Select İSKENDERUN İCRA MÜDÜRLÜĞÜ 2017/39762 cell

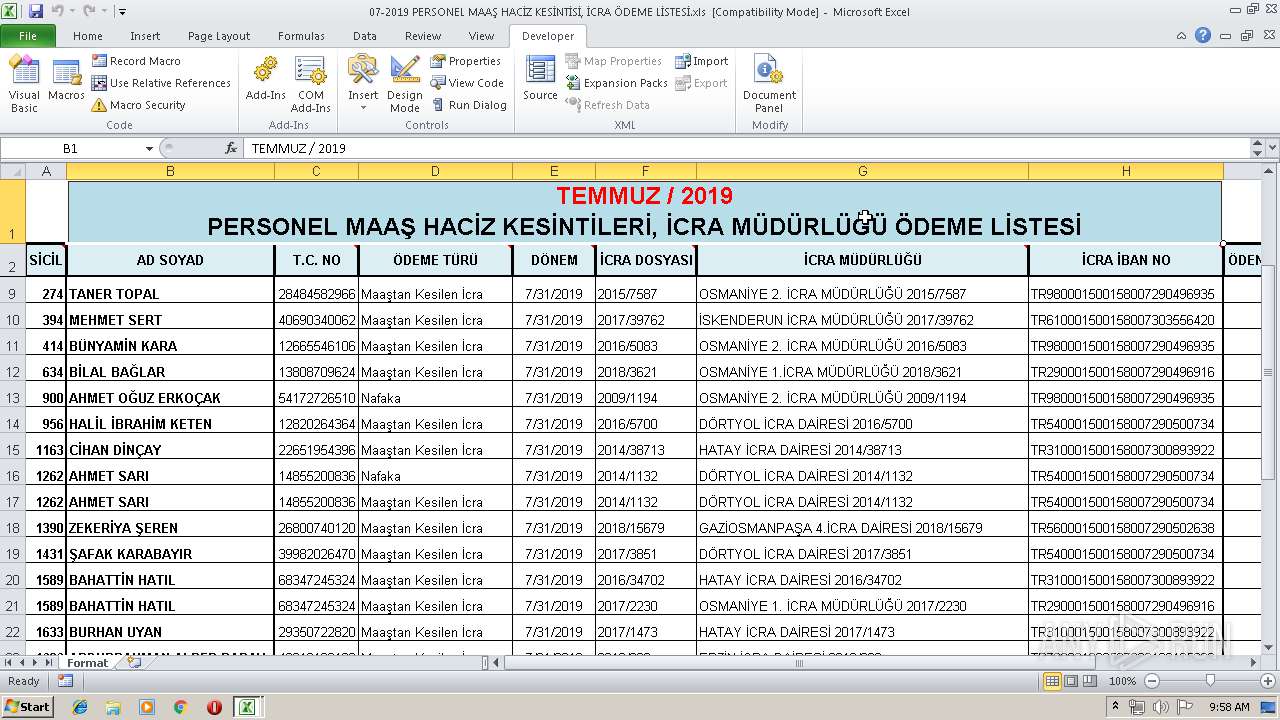click(862, 320)
